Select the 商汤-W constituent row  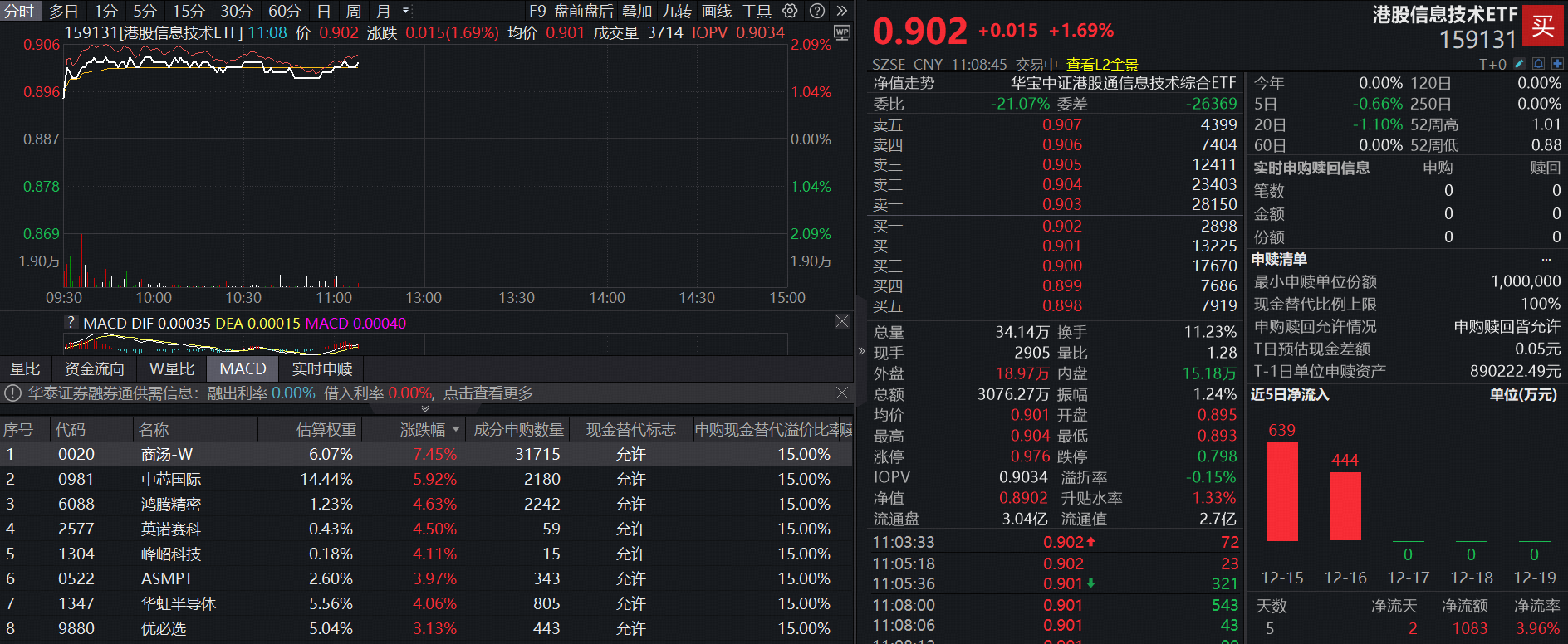click(x=426, y=454)
